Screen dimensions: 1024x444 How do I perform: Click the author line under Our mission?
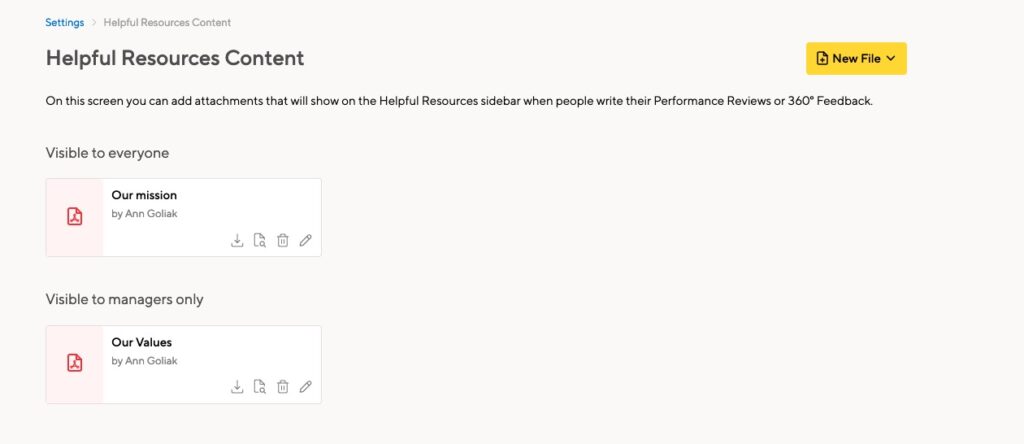(144, 214)
